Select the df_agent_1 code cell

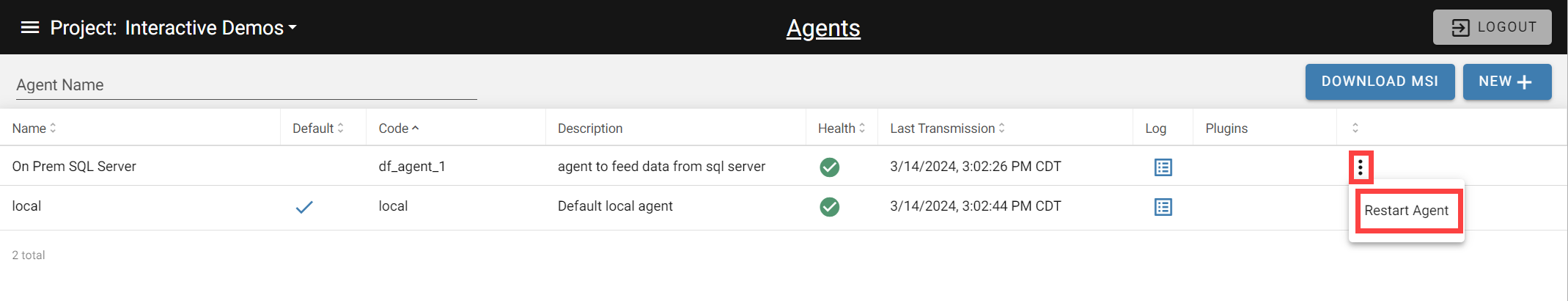pos(412,167)
